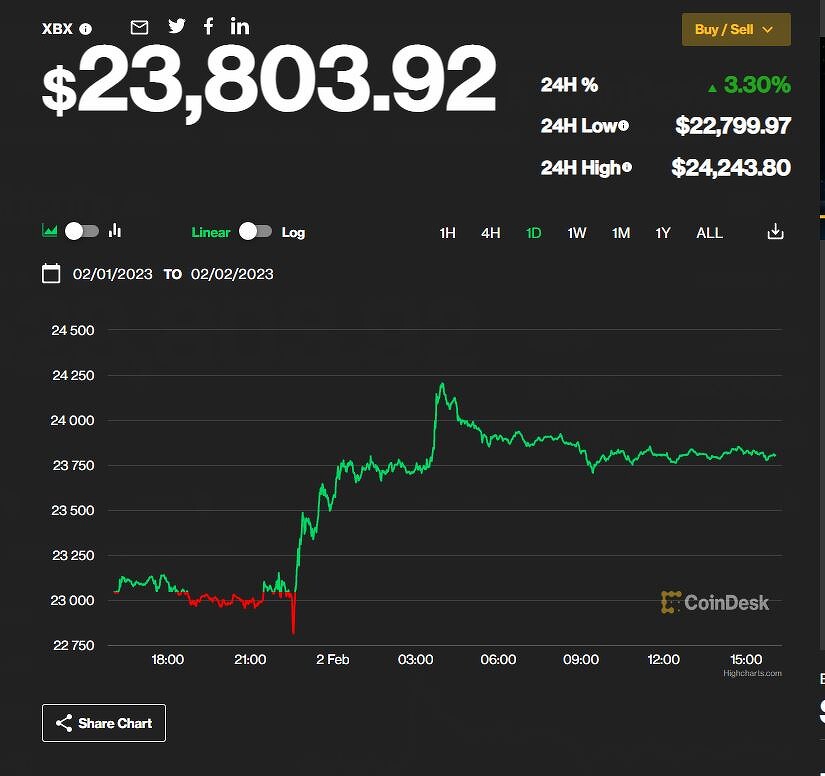The width and height of the screenshot is (825, 776).
Task: Open the Buy / Sell dropdown
Action: (x=736, y=29)
